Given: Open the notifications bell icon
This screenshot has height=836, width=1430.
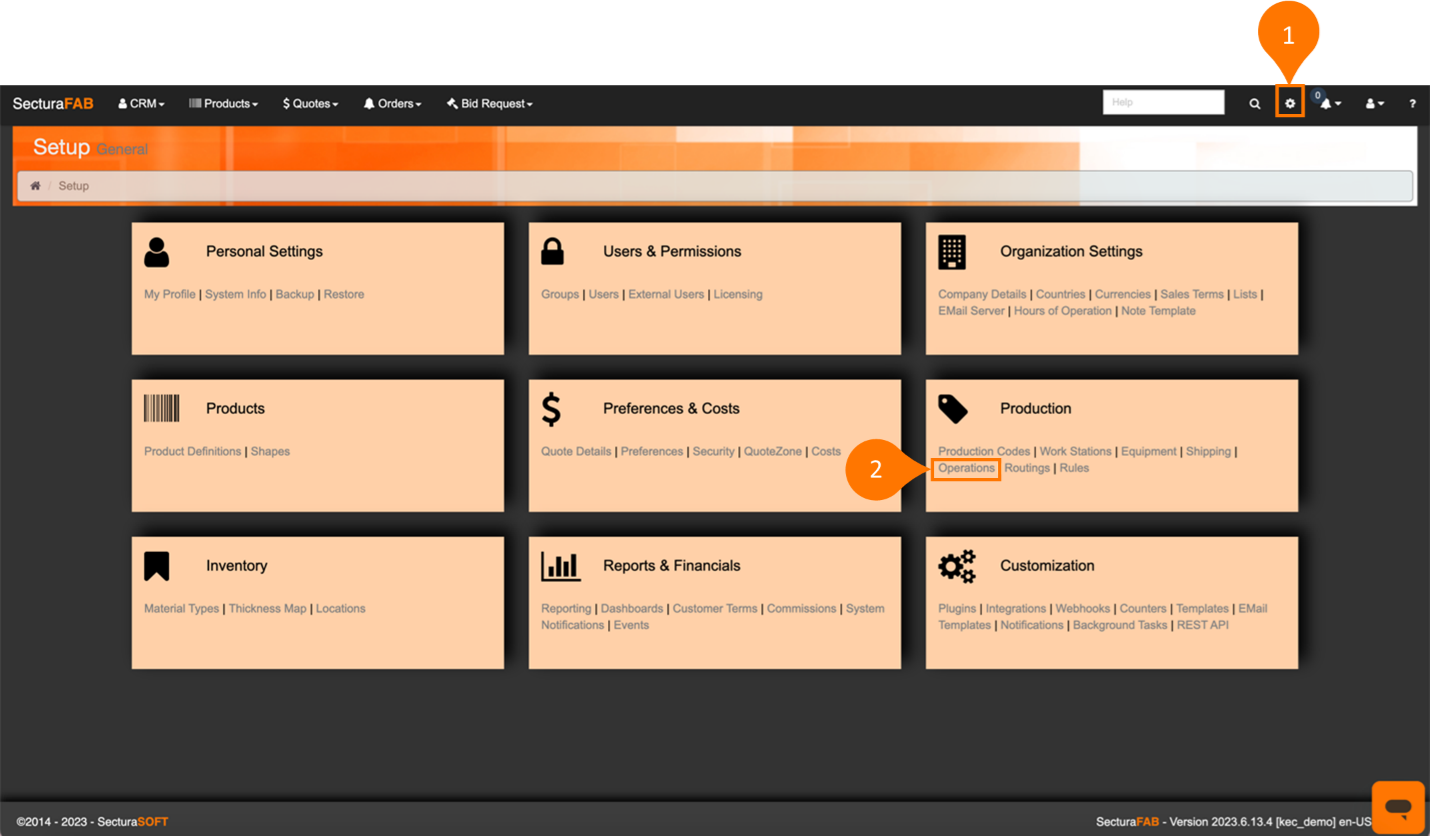Looking at the screenshot, I should point(1327,103).
